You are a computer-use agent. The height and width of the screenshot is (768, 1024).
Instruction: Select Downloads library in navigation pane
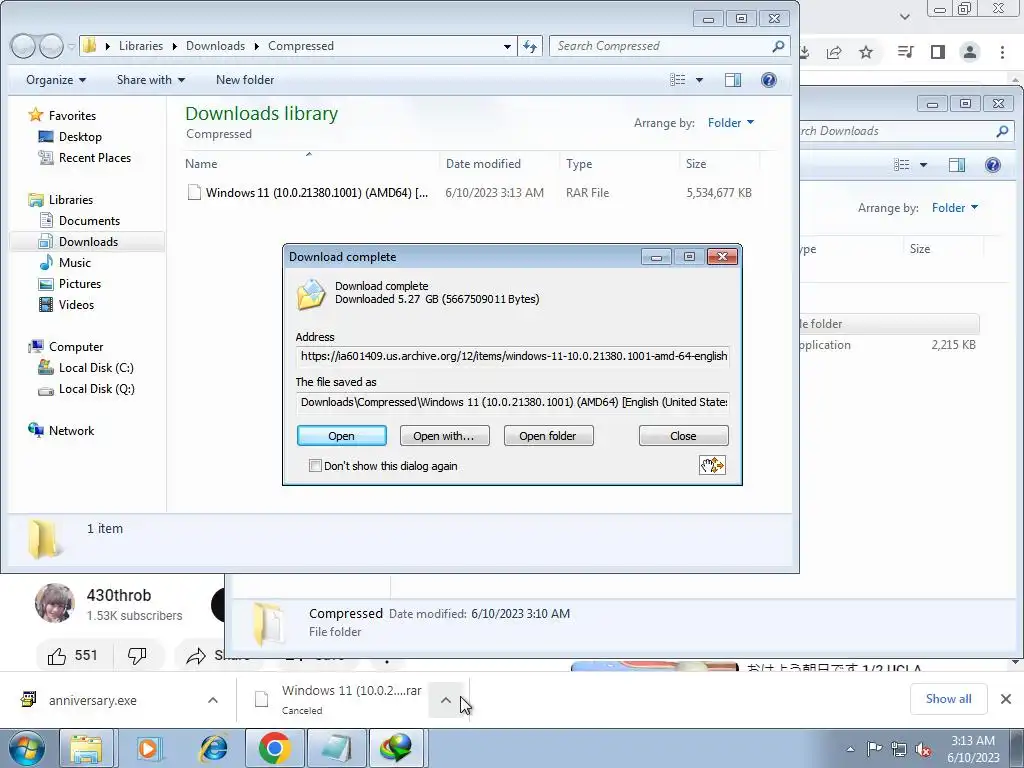pos(88,242)
